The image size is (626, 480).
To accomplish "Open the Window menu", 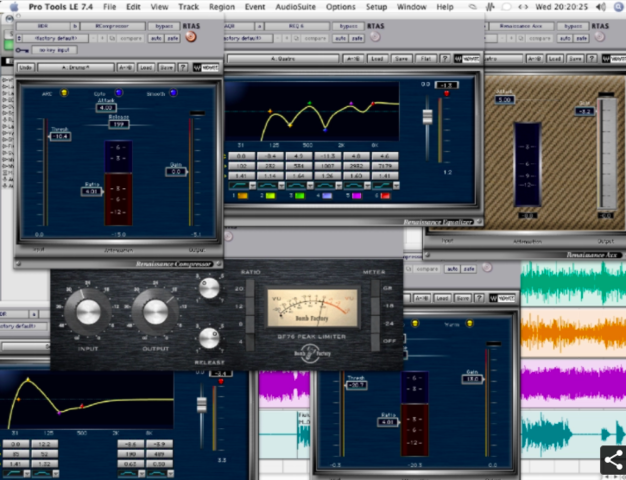I will [411, 7].
